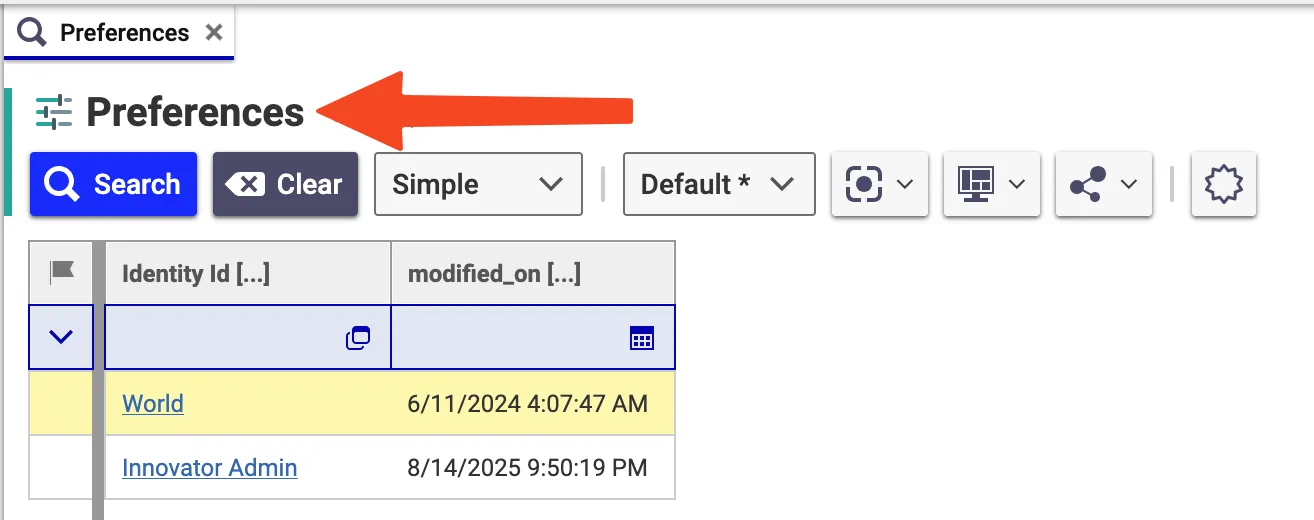The width and height of the screenshot is (1314, 520).
Task: Expand the chevron in the search row
Action: [61, 337]
